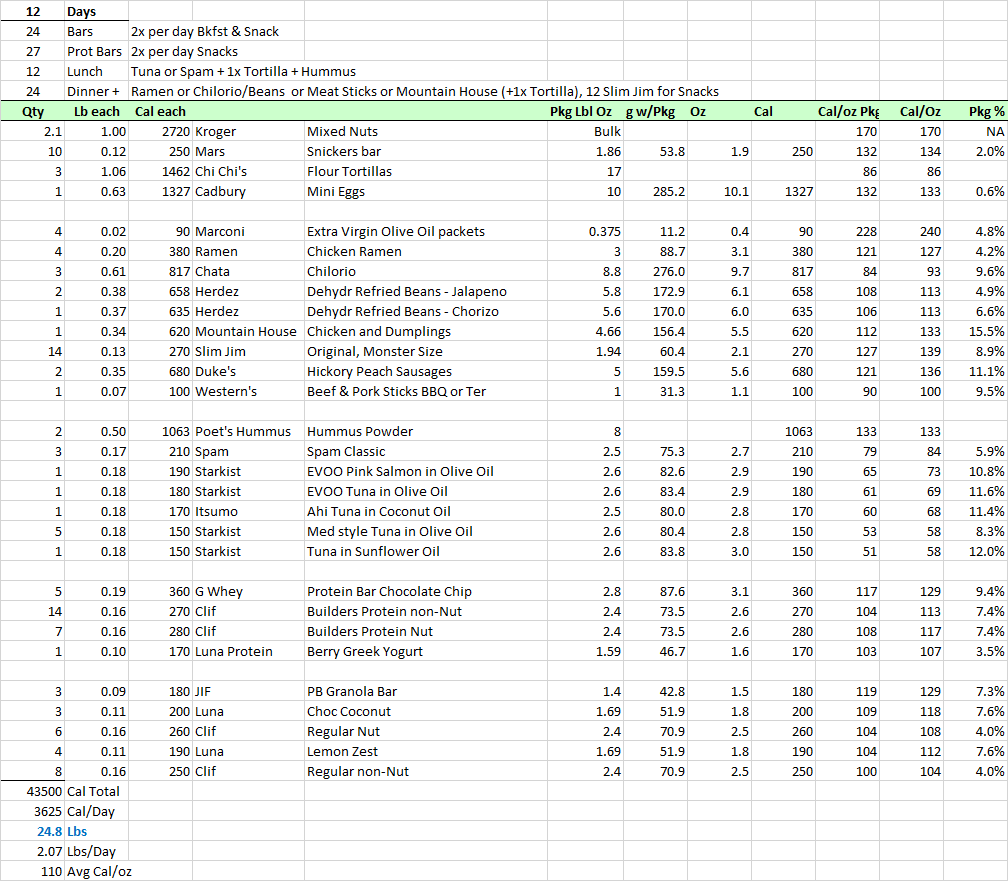Click the 'Qty' column header cell
1008x881 pixels.
click(33, 111)
